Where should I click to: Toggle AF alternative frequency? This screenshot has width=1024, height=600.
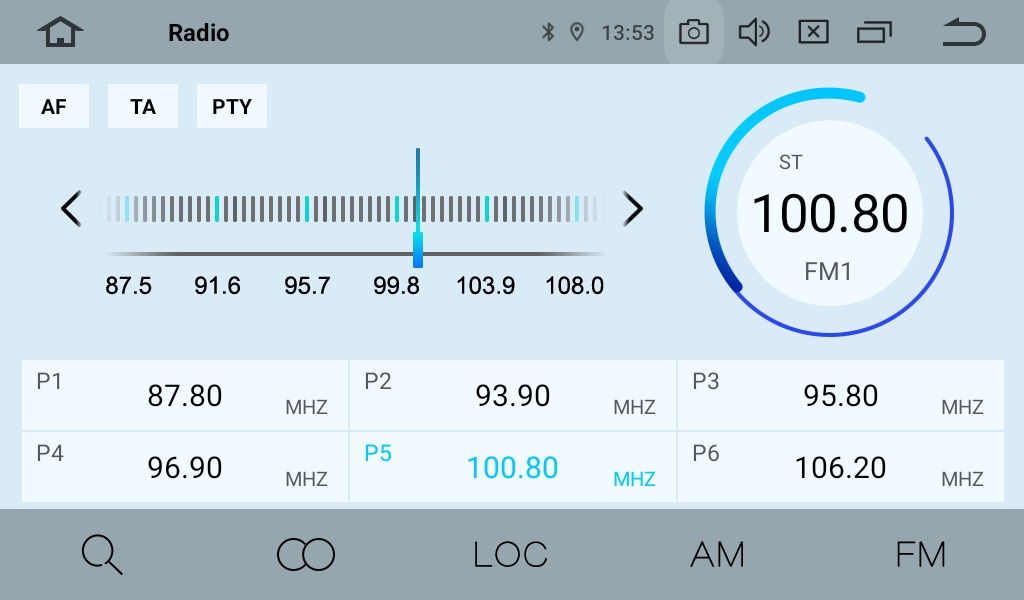(54, 106)
